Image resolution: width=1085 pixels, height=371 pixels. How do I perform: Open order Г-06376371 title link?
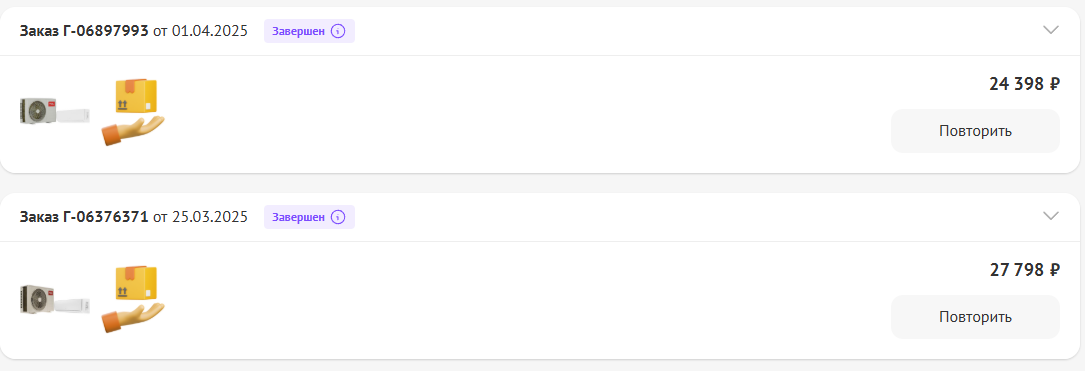[84, 217]
